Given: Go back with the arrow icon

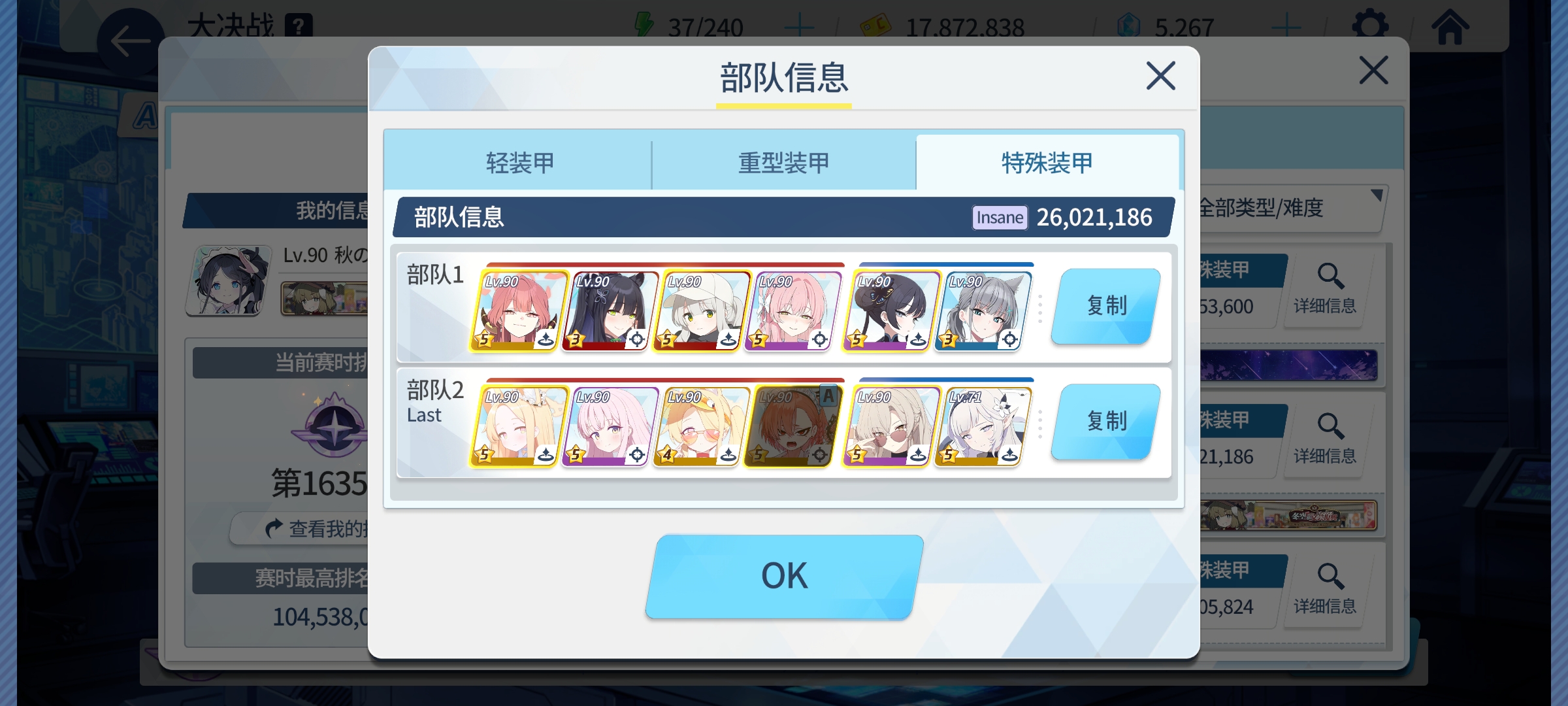Looking at the screenshot, I should click(131, 41).
